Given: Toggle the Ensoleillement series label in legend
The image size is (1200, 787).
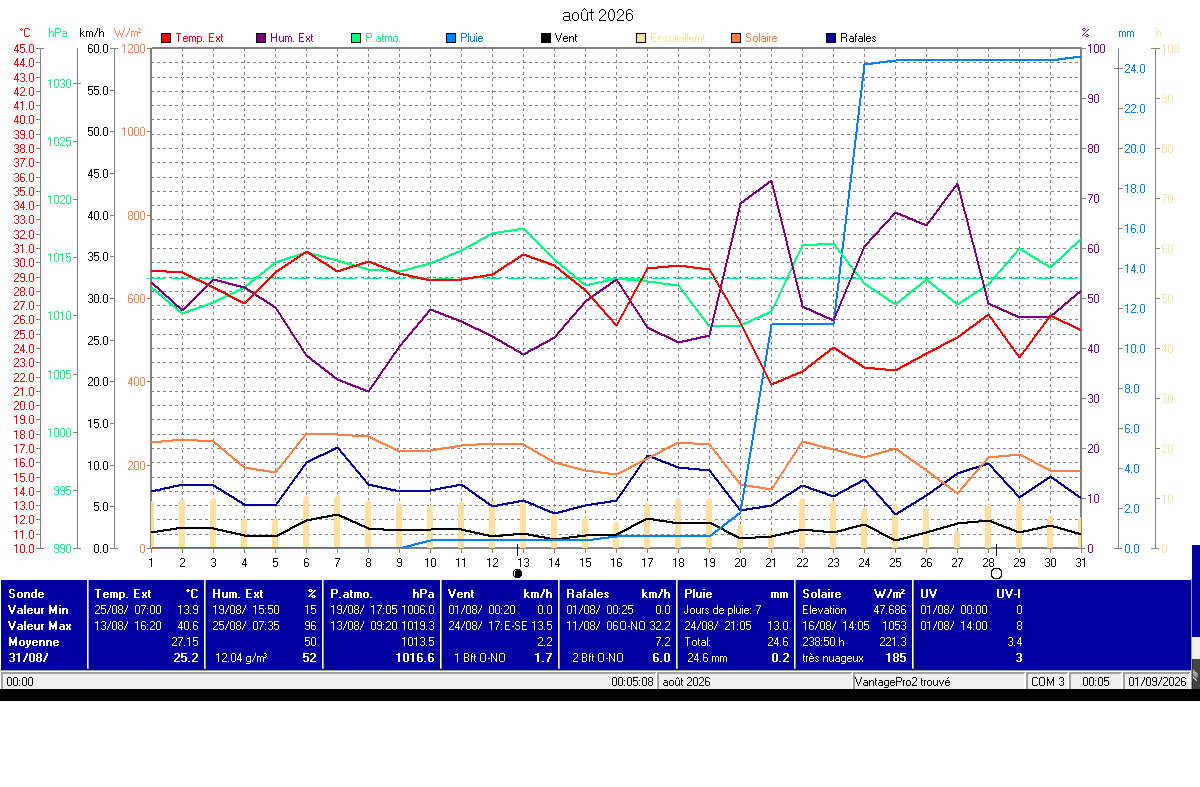Looking at the screenshot, I should (x=677, y=38).
